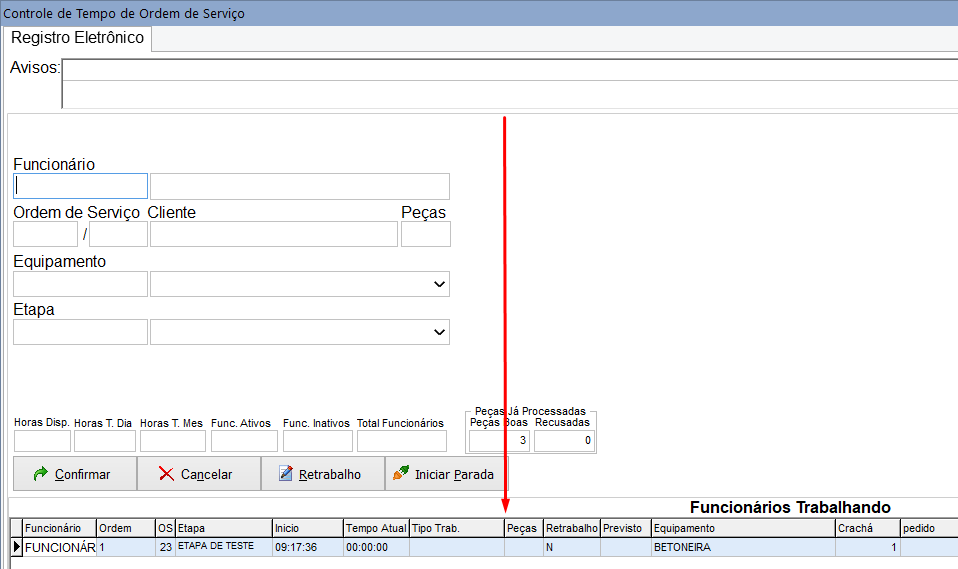Click the pedido column header
This screenshot has height=569, width=958.
(929, 528)
